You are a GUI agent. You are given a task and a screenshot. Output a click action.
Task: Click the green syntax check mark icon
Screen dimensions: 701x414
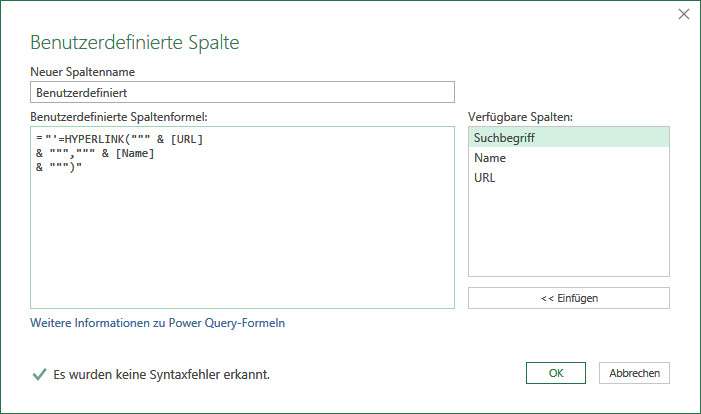pyautogui.click(x=39, y=374)
